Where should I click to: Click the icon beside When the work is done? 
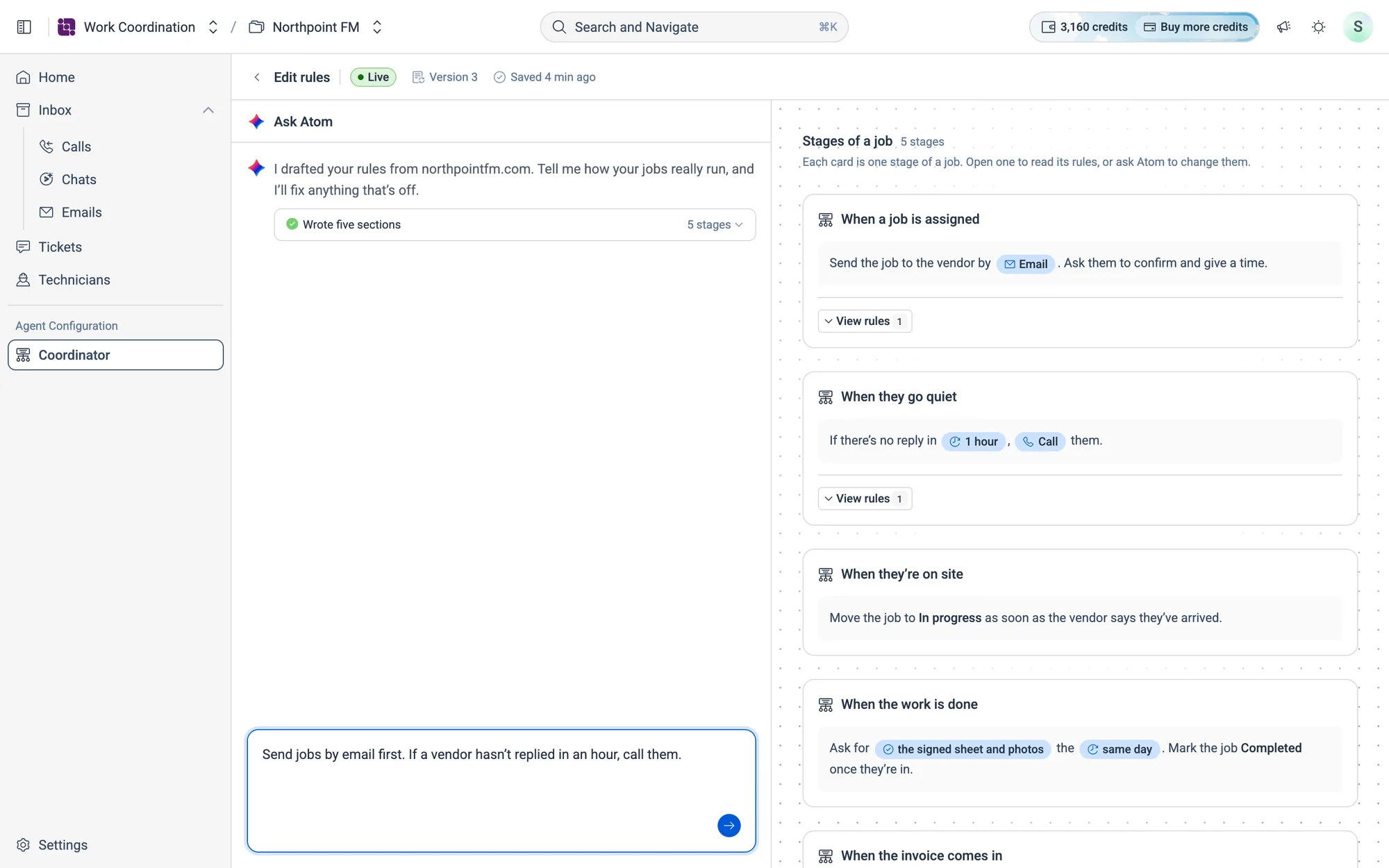pyautogui.click(x=825, y=705)
